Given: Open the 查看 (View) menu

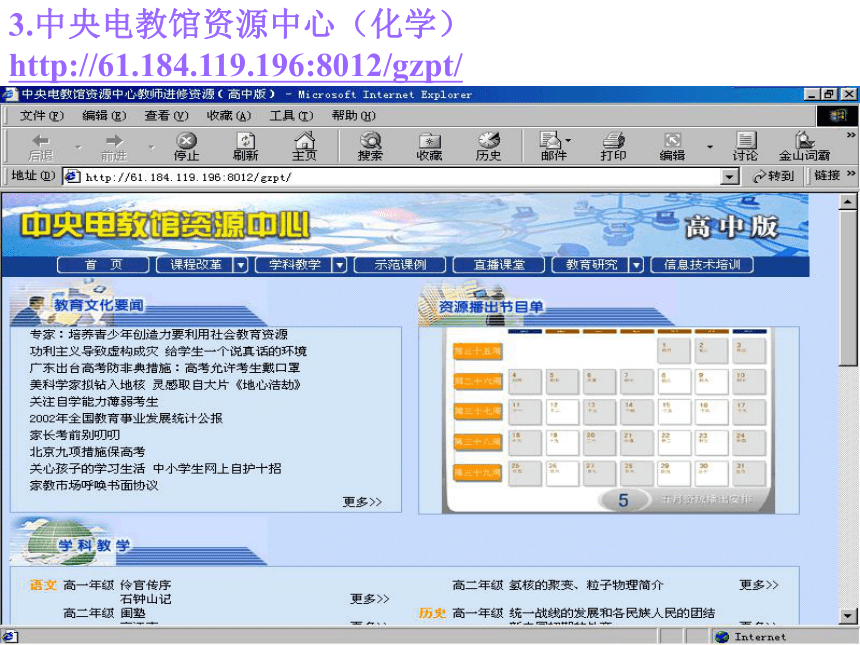Looking at the screenshot, I should click(166, 116).
